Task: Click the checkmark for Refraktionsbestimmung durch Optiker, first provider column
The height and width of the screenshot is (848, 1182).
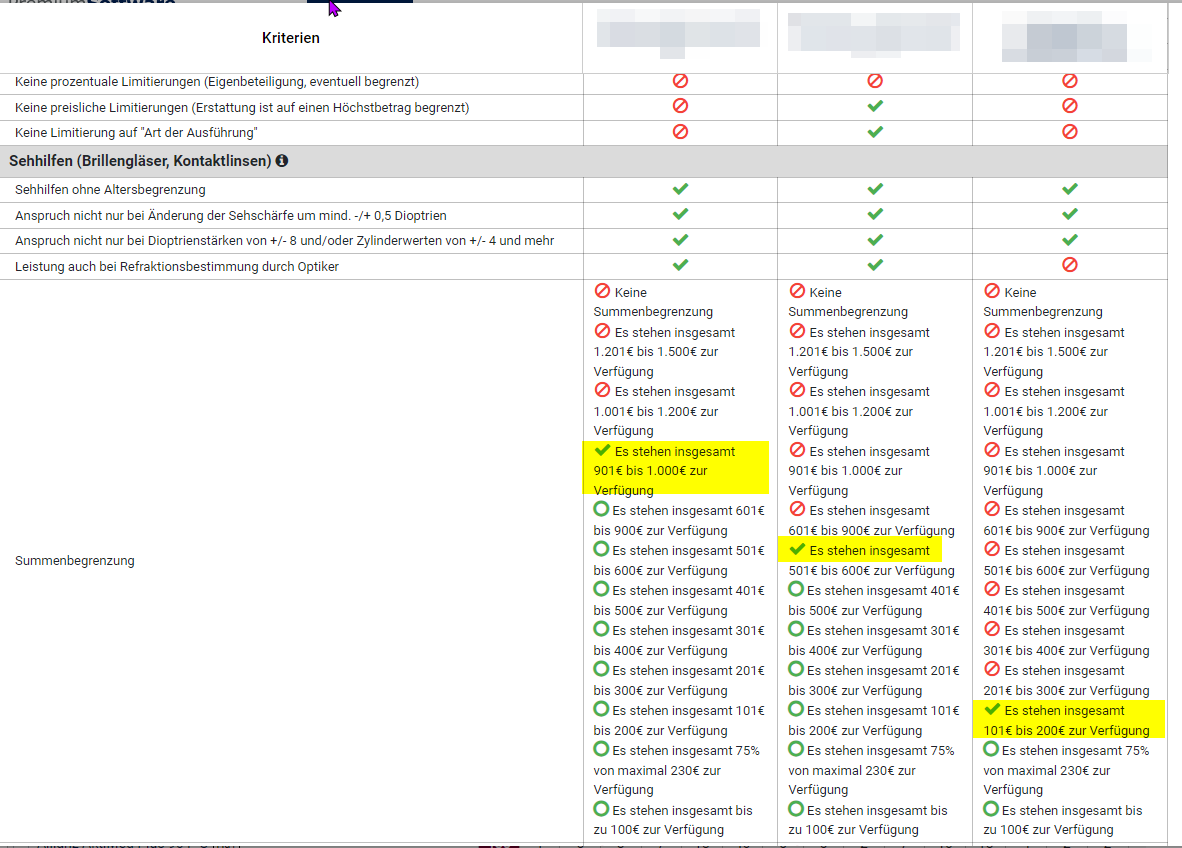Action: pos(680,265)
